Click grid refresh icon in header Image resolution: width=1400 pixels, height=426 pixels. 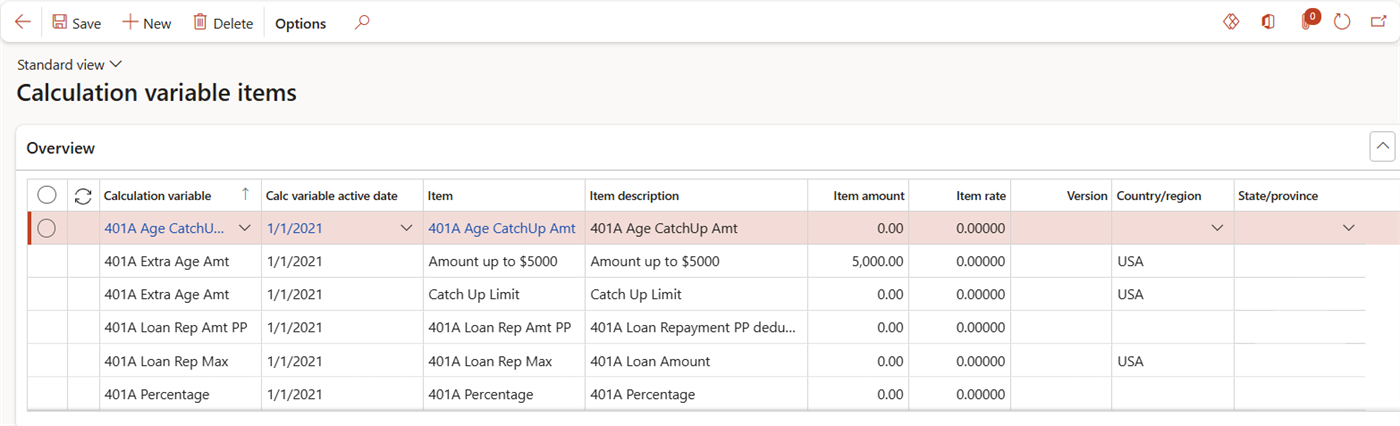[x=83, y=196]
